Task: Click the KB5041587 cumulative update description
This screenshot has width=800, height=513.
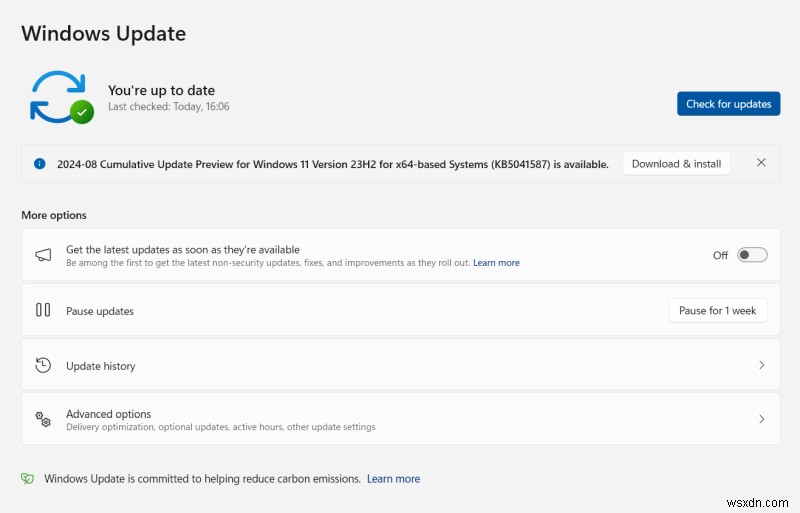Action: [x=333, y=164]
